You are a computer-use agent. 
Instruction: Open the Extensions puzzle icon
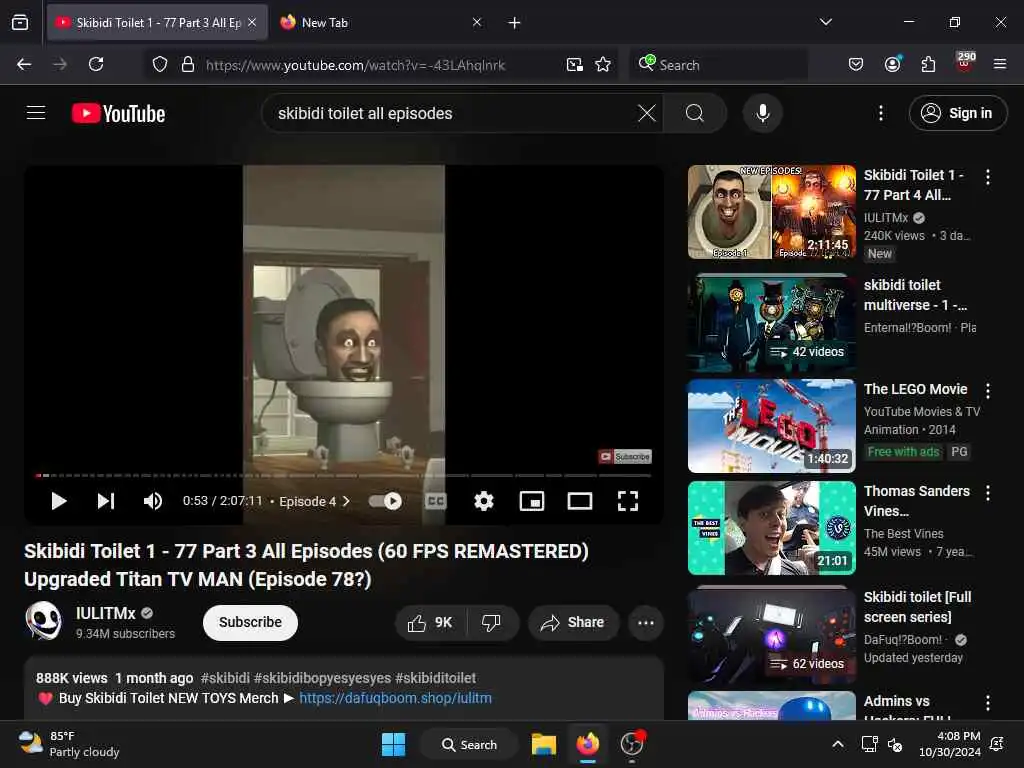(x=928, y=64)
